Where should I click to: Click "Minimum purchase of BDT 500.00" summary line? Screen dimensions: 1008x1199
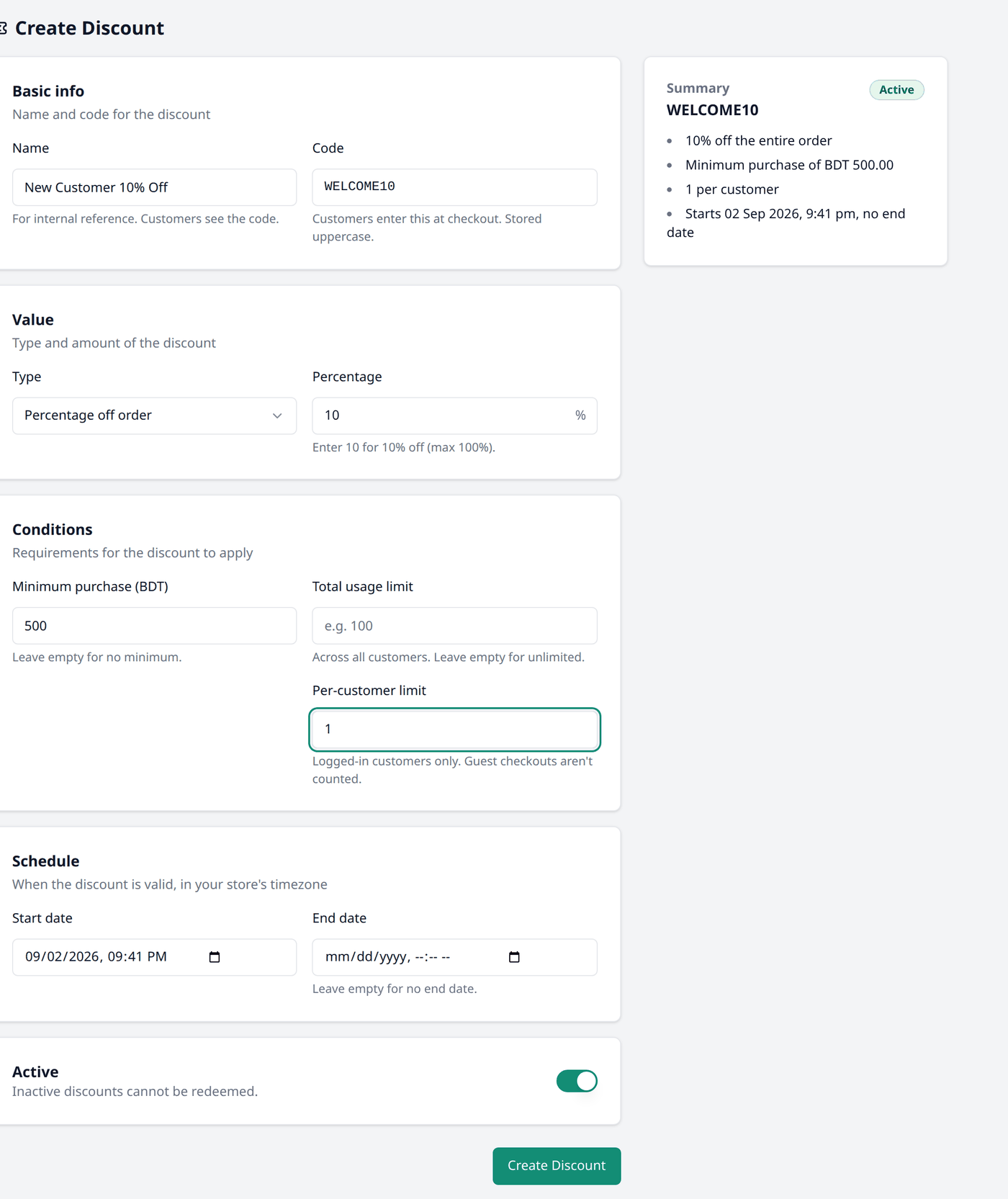[x=789, y=165]
